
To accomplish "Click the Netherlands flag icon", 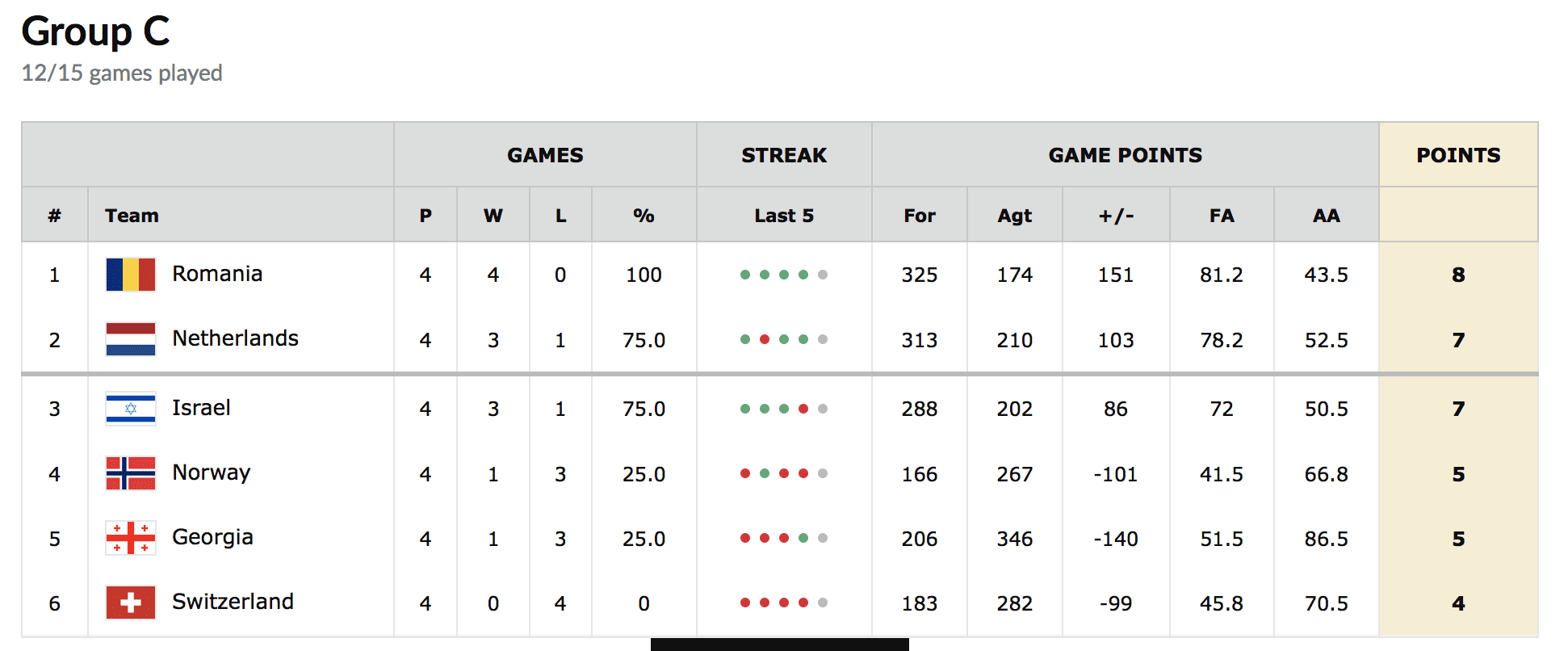I will pos(131,339).
